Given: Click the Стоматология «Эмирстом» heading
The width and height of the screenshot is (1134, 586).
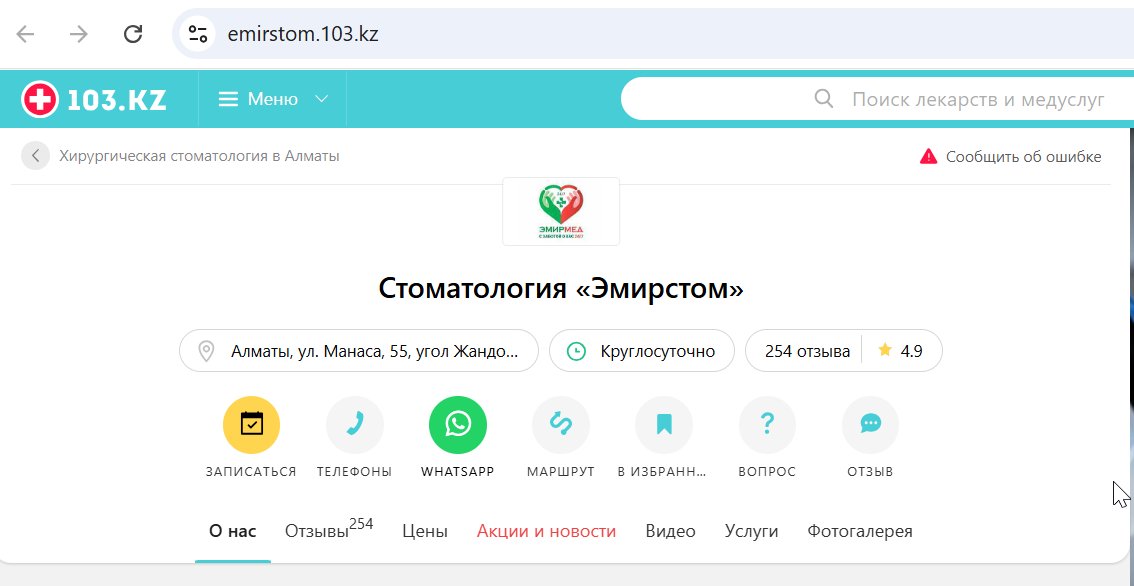Looking at the screenshot, I should (x=561, y=289).
